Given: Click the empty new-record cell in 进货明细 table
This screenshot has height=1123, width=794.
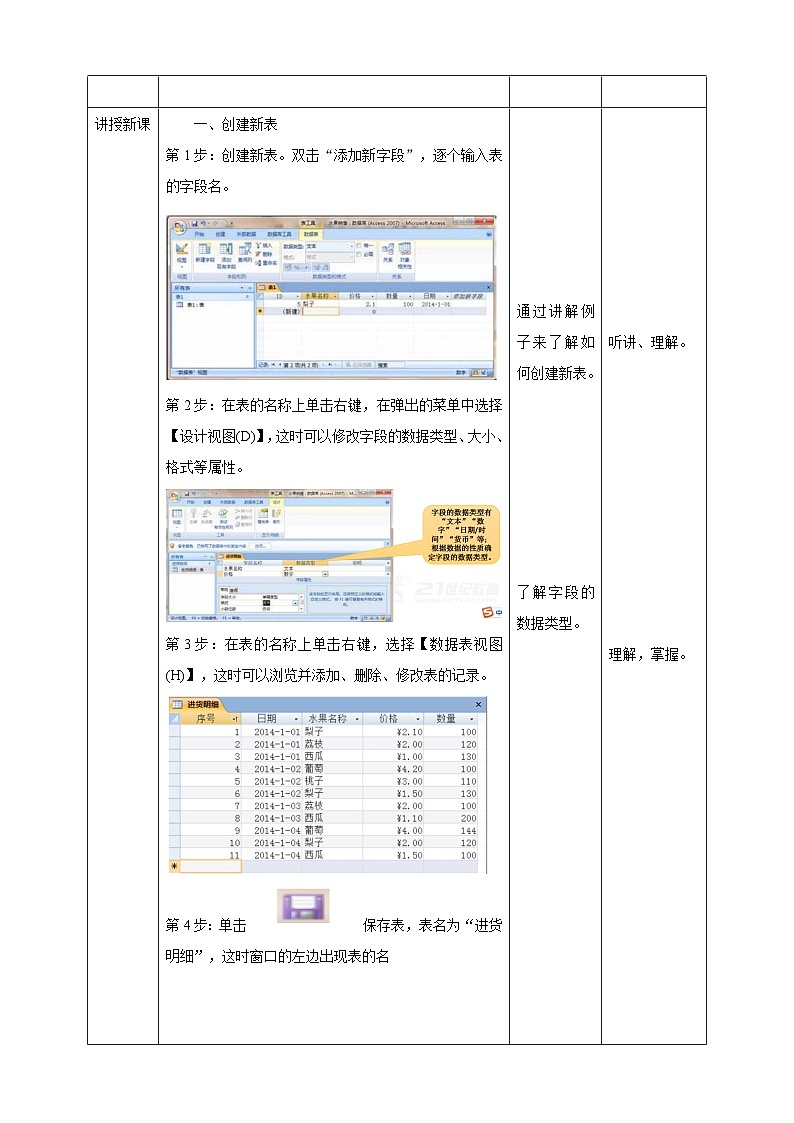Looking at the screenshot, I should (211, 867).
